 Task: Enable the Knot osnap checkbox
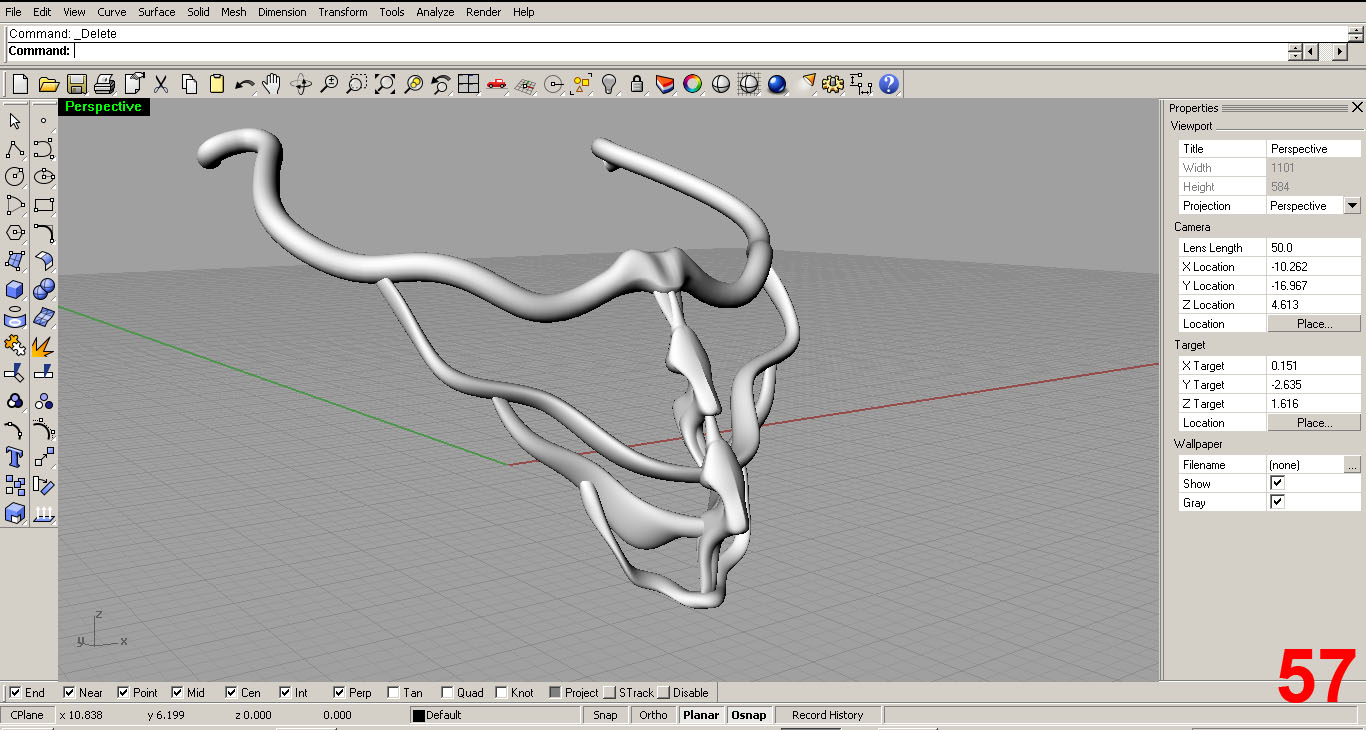pos(501,692)
